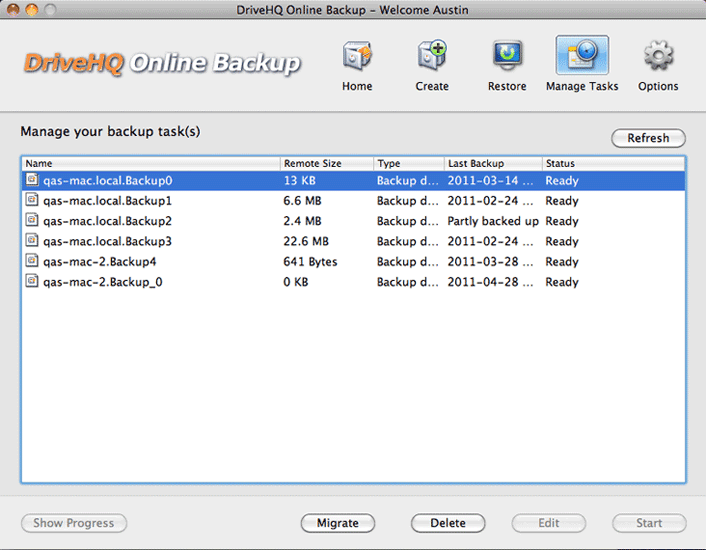Click file icon beside qas-mac-2.Backup4

point(32,262)
